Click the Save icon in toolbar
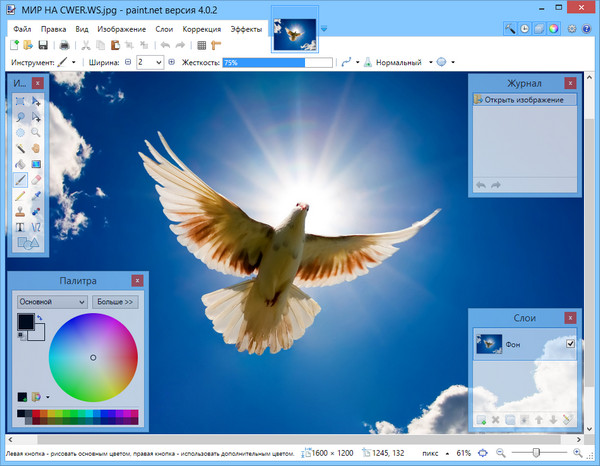This screenshot has width=600, height=466. (x=43, y=45)
